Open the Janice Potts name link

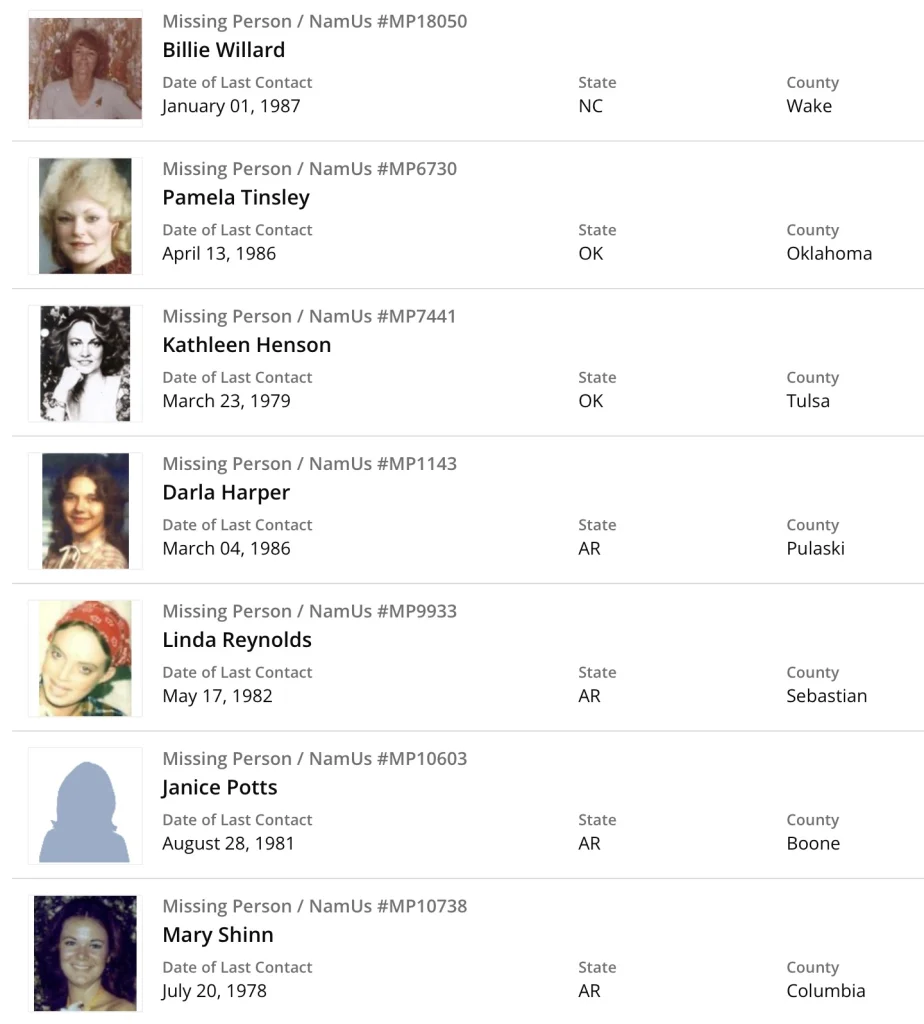tap(219, 787)
